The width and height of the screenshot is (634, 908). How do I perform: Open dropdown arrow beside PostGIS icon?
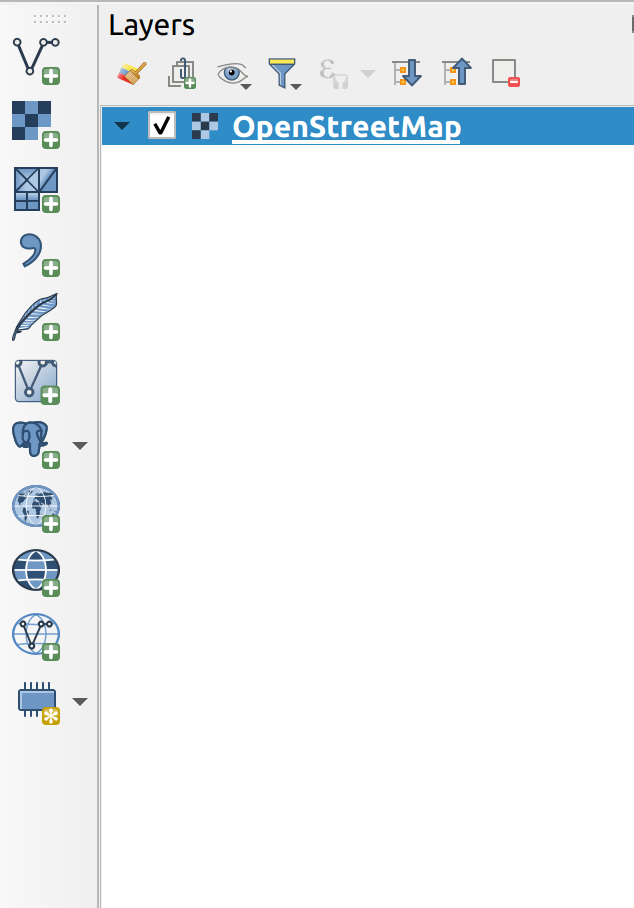pos(80,445)
